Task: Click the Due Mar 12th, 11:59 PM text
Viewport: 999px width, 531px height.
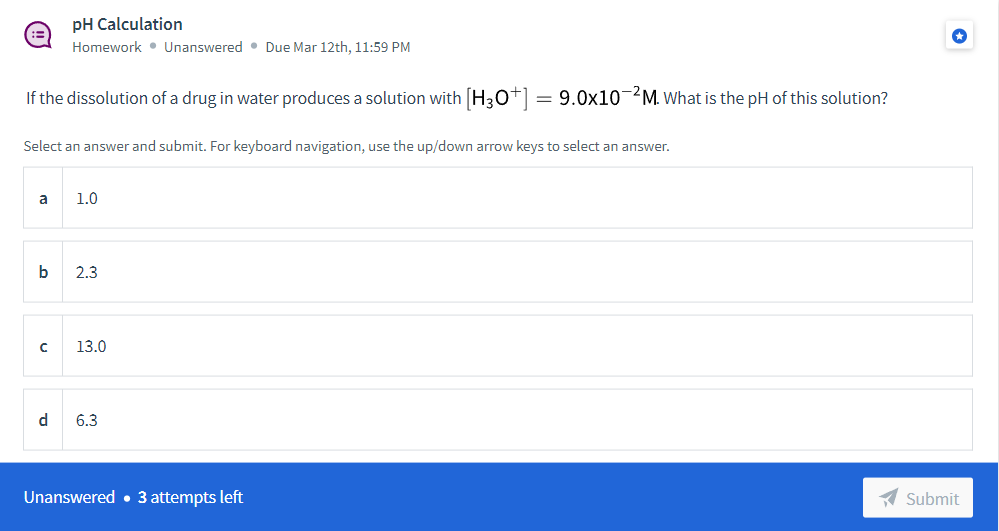Action: pos(338,47)
